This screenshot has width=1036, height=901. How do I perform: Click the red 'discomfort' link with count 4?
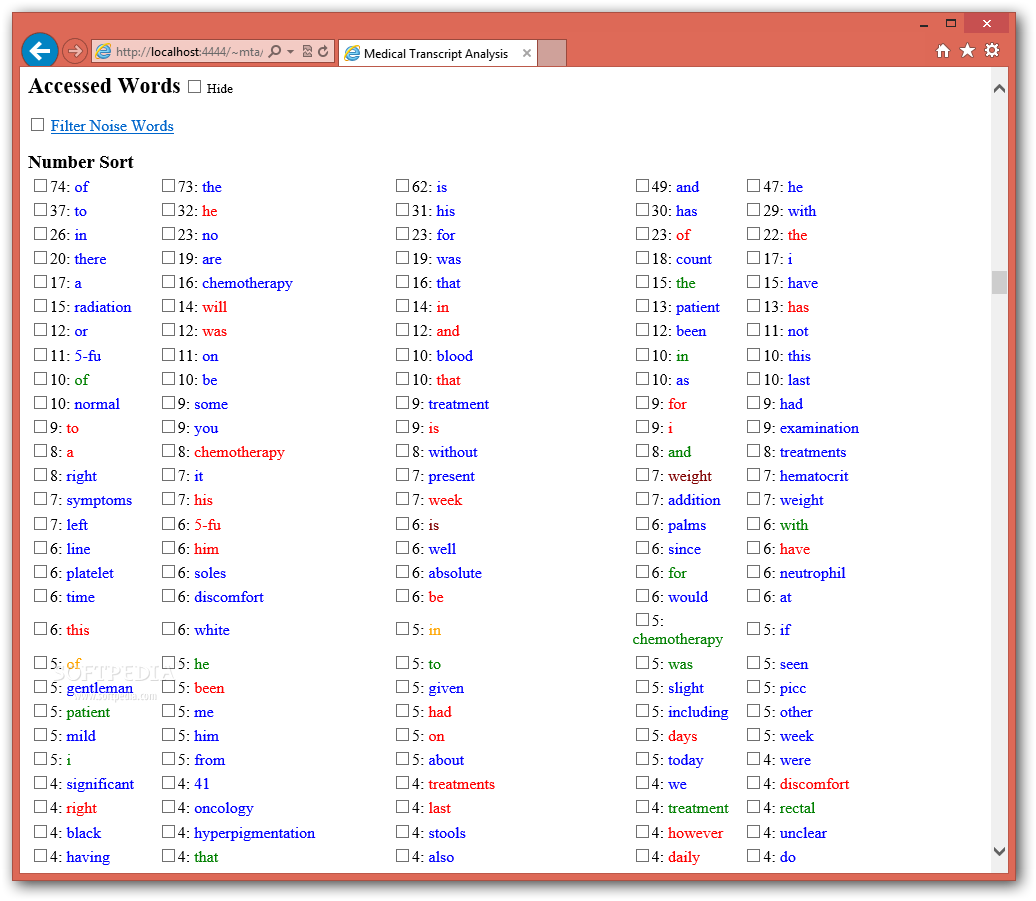pyautogui.click(x=814, y=785)
